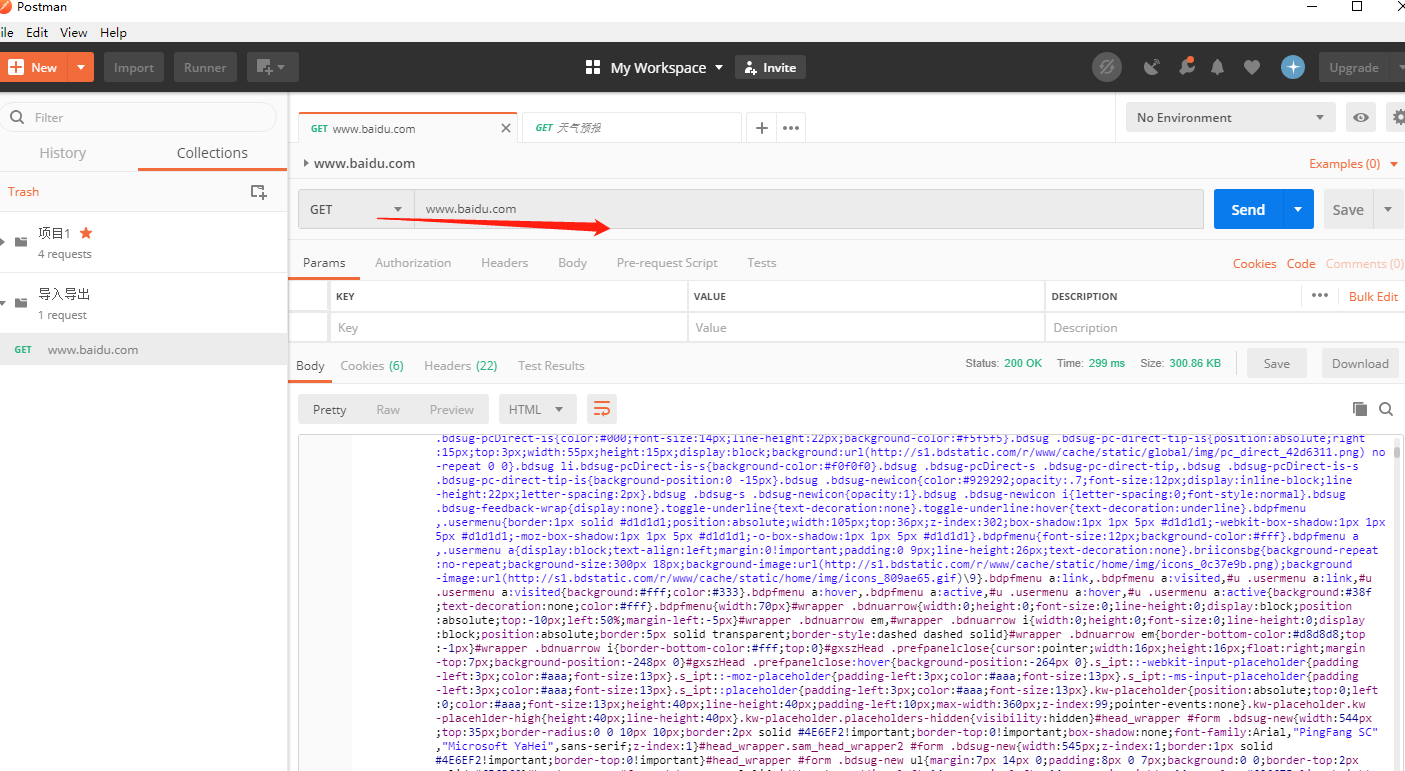Click the params table ellipsis icon

(x=1320, y=296)
